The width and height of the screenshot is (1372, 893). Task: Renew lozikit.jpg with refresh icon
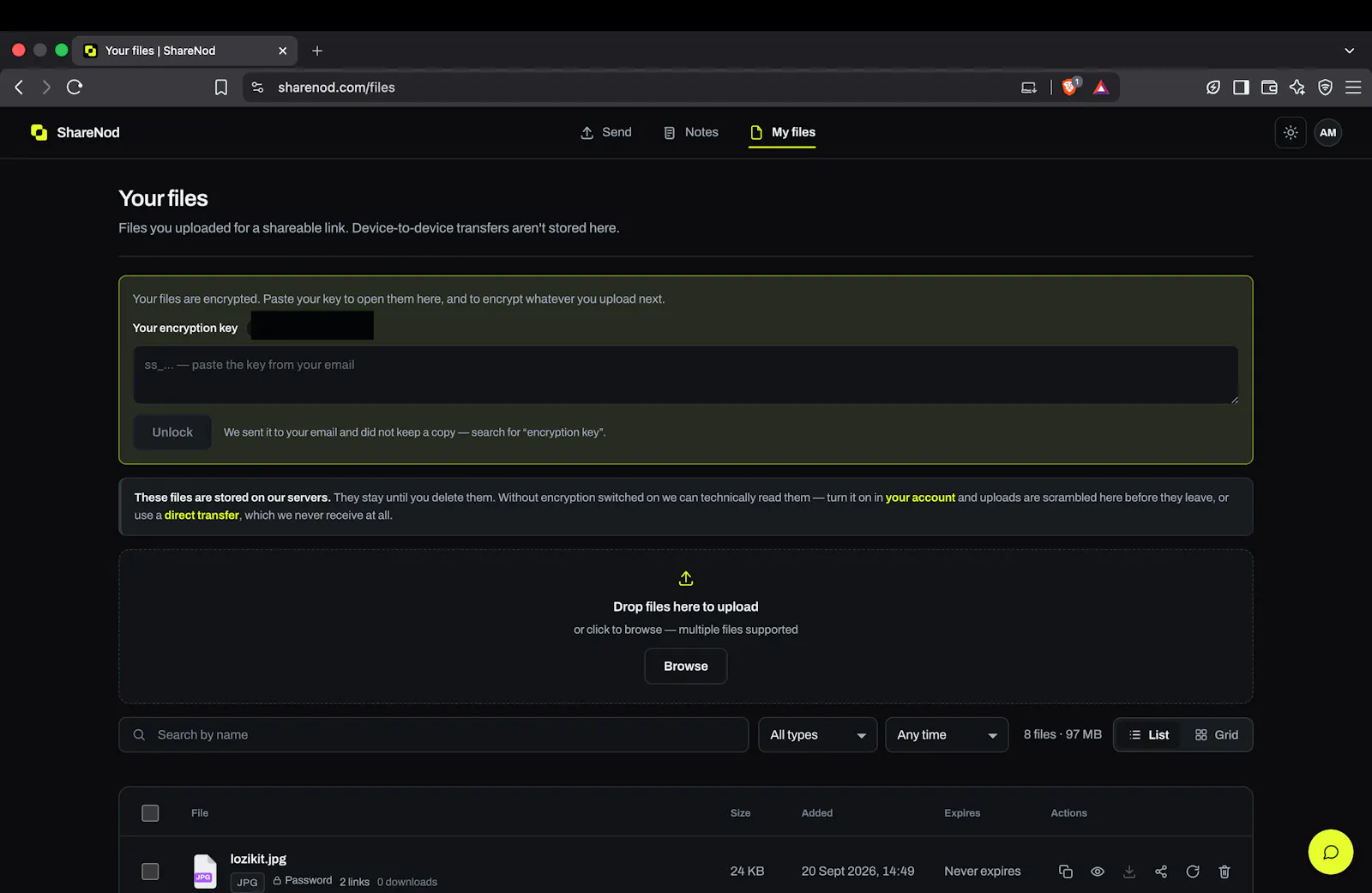pos(1193,872)
